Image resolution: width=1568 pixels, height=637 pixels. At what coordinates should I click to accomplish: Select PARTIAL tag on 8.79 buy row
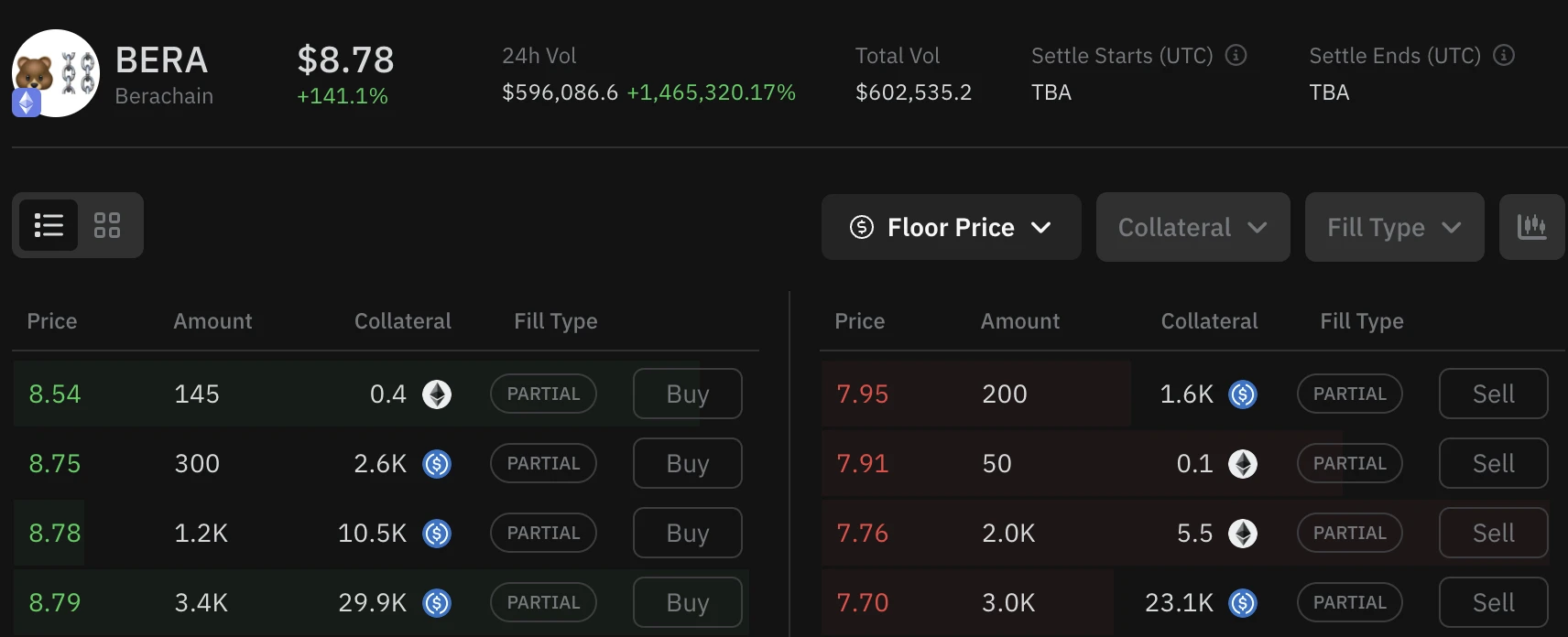[543, 603]
